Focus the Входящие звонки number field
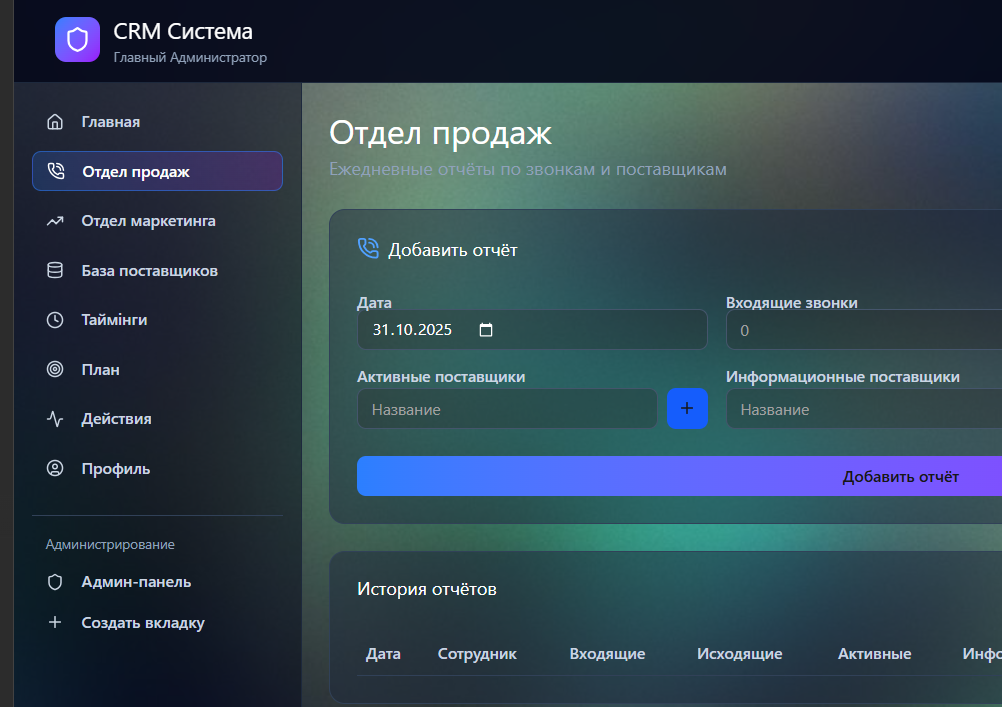 coord(864,330)
